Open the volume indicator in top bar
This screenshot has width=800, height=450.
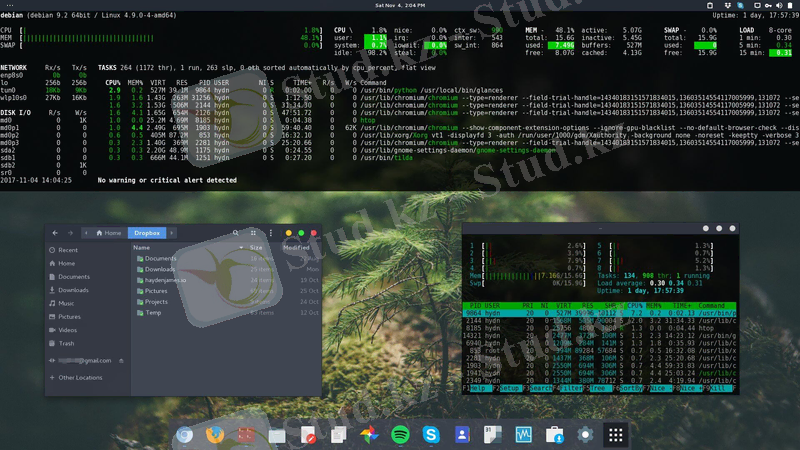(x=779, y=5)
